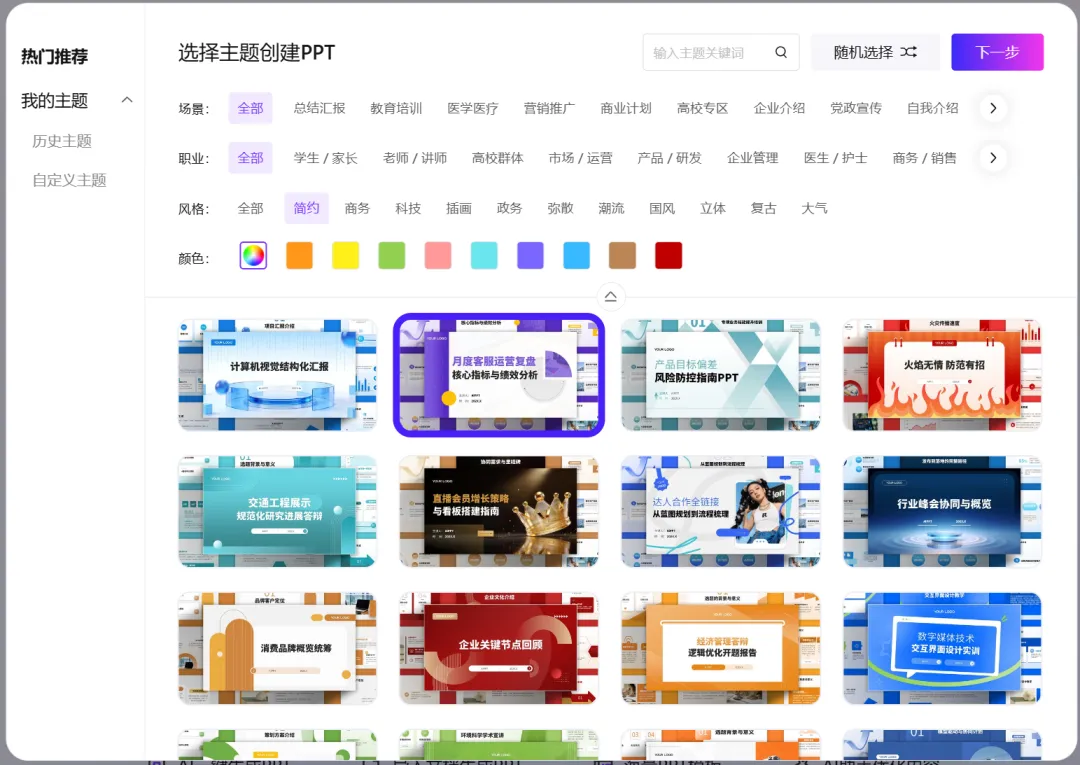Click the 随机选择 button
This screenshot has width=1080, height=765.
coord(875,52)
